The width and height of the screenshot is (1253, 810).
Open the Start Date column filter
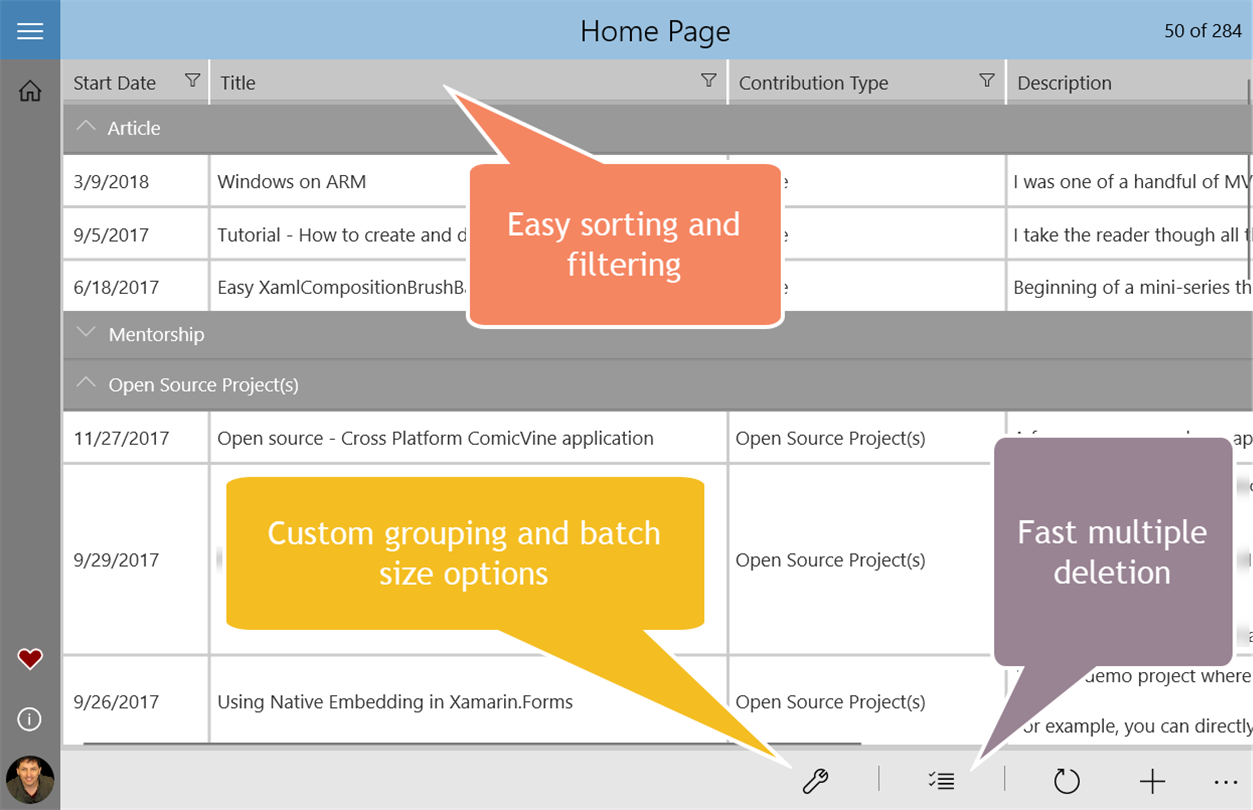[193, 81]
